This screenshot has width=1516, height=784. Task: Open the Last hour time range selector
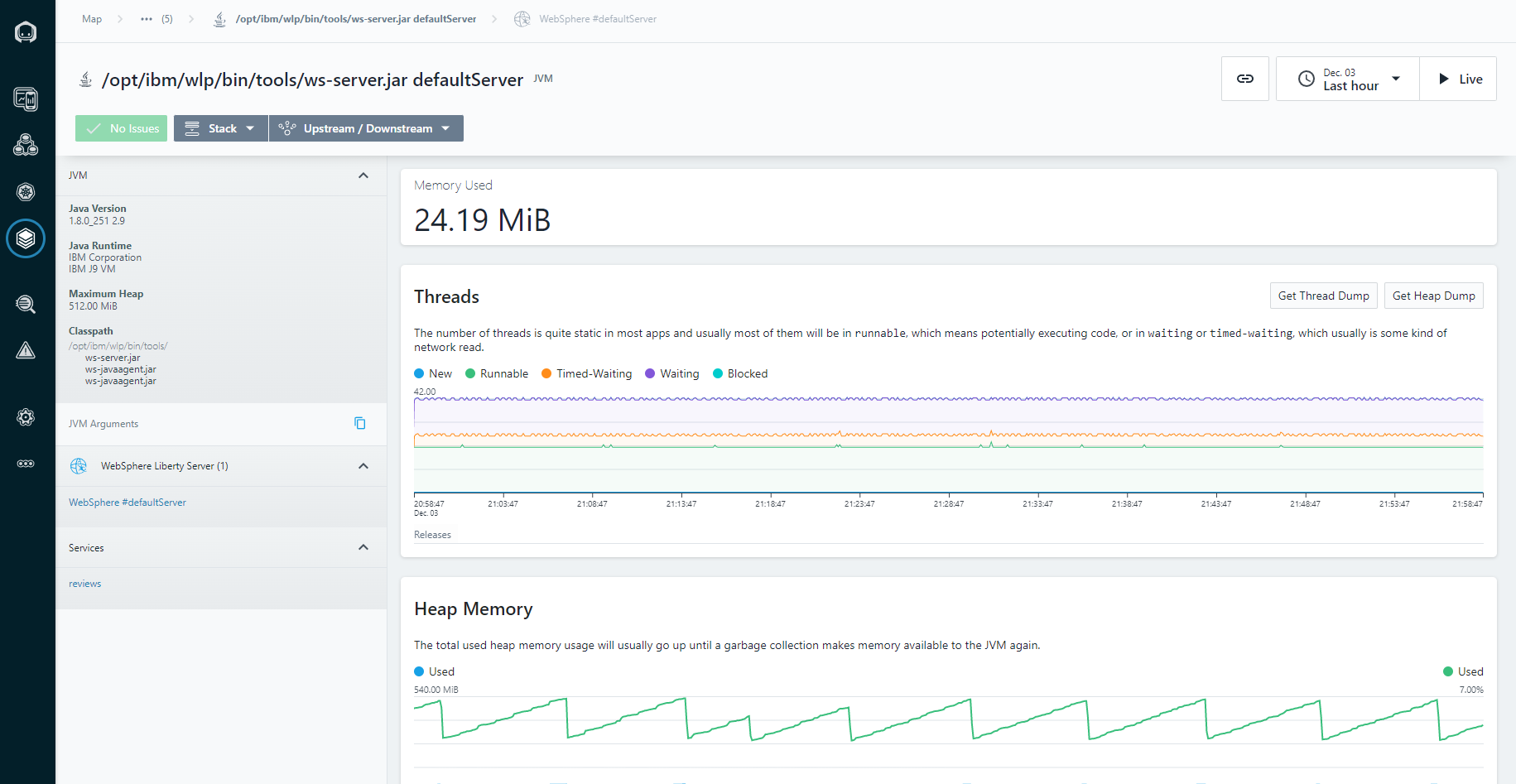click(1348, 79)
